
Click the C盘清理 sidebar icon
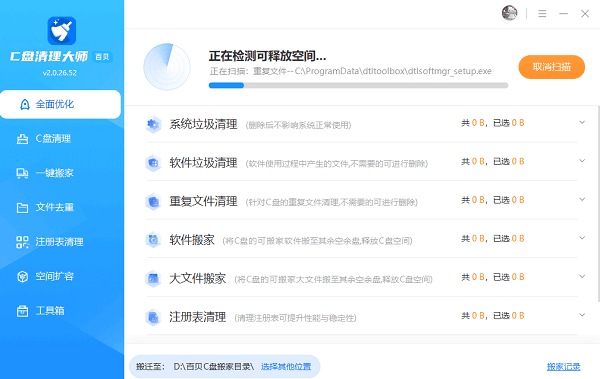coord(23,139)
